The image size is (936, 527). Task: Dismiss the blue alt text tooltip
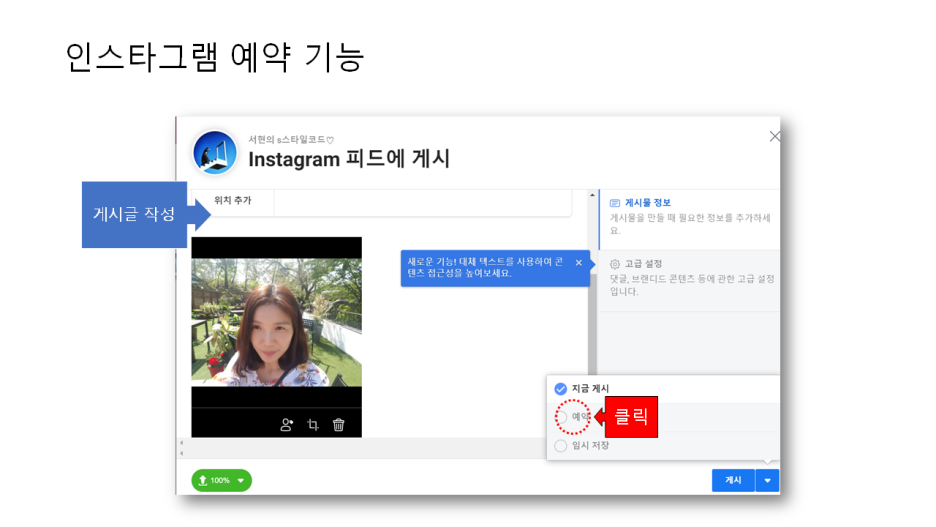578,263
